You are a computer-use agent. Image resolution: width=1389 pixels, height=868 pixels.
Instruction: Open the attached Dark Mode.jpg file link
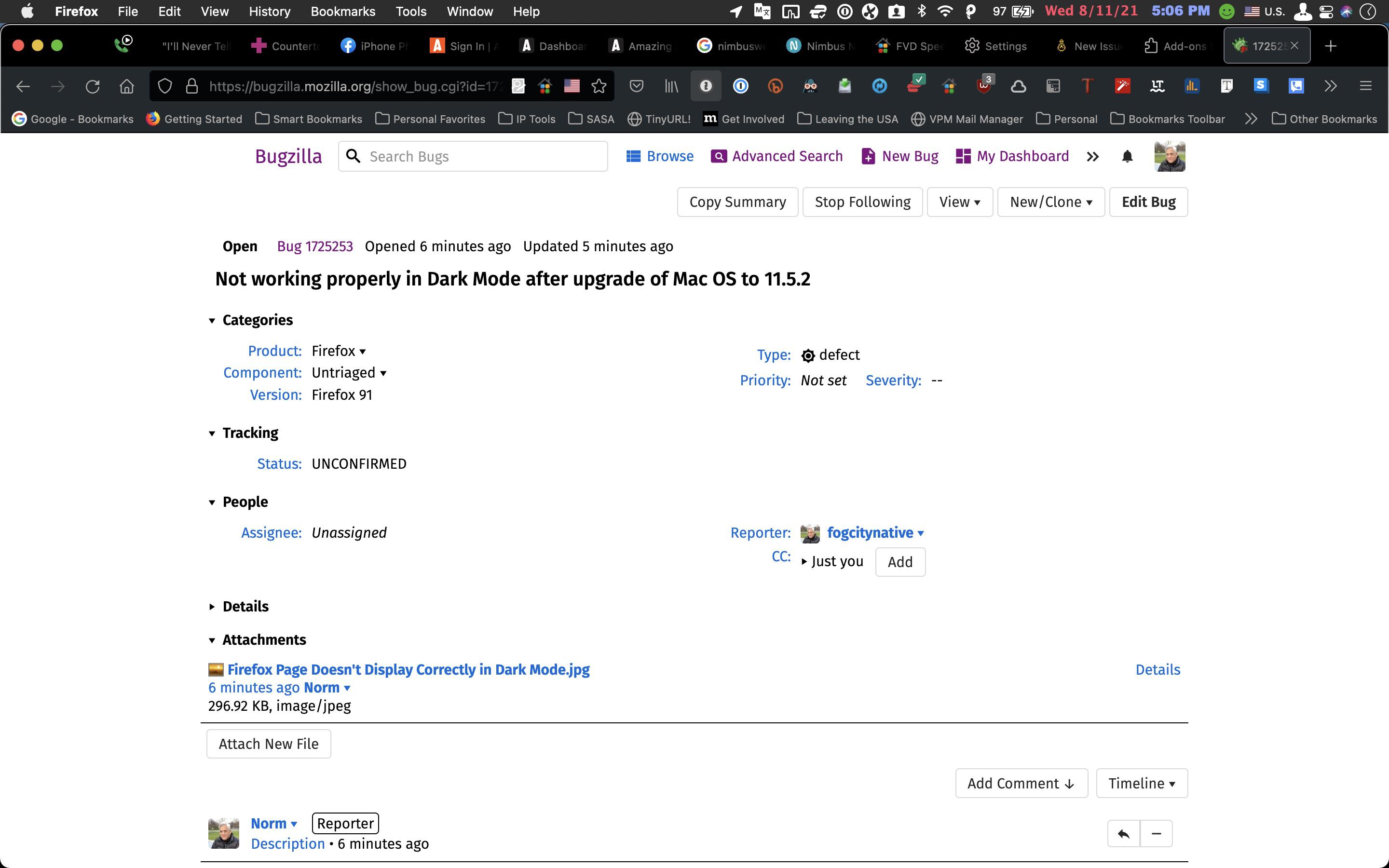click(408, 669)
